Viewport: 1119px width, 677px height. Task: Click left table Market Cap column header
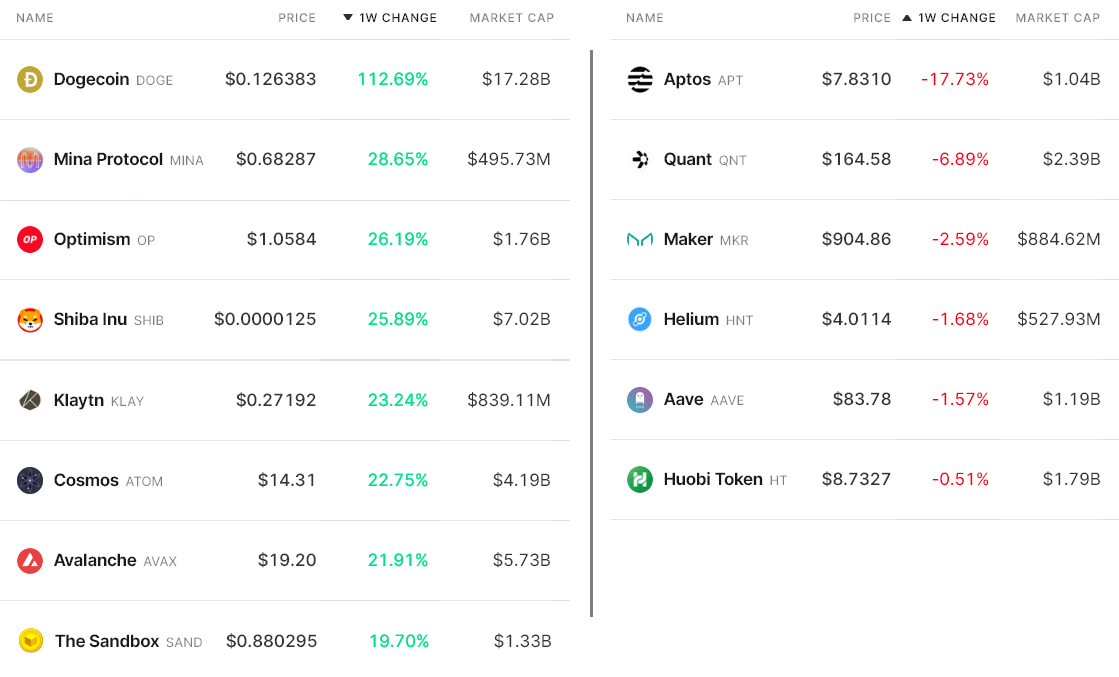click(x=511, y=18)
